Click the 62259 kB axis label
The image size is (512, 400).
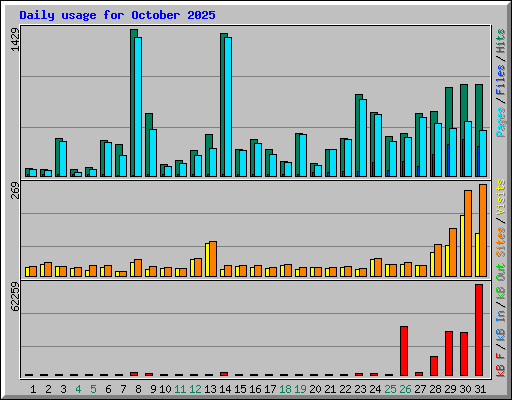coord(15,297)
